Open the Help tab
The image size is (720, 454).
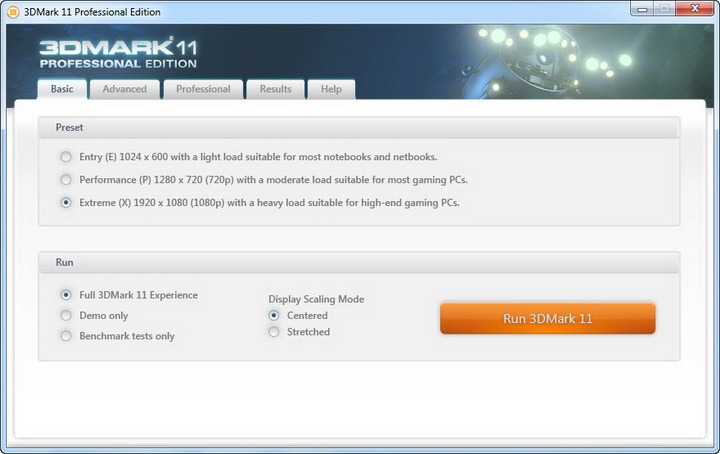click(331, 89)
